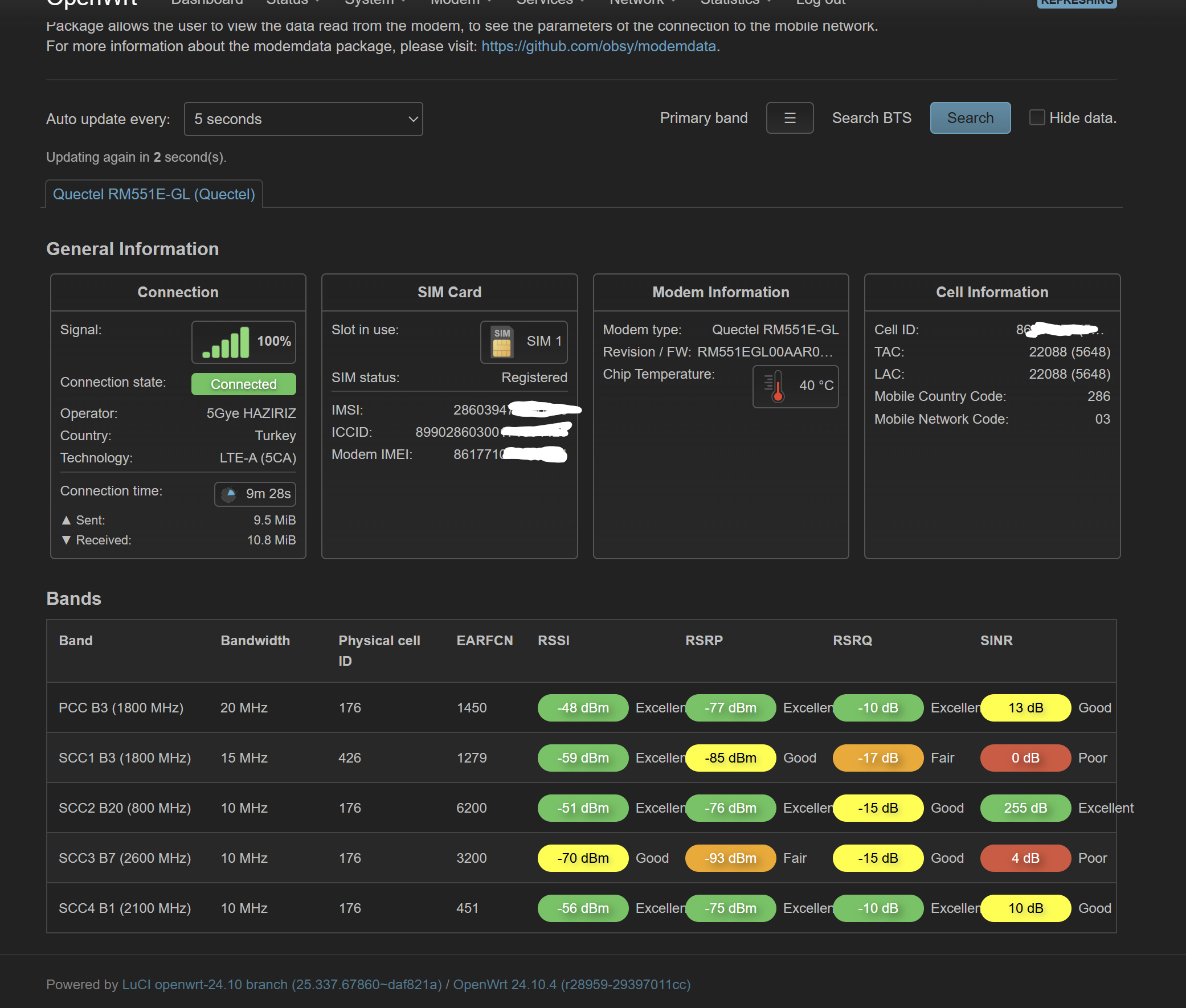Click the connection time clock icon
Image resolution: width=1186 pixels, height=1008 pixels.
[229, 494]
